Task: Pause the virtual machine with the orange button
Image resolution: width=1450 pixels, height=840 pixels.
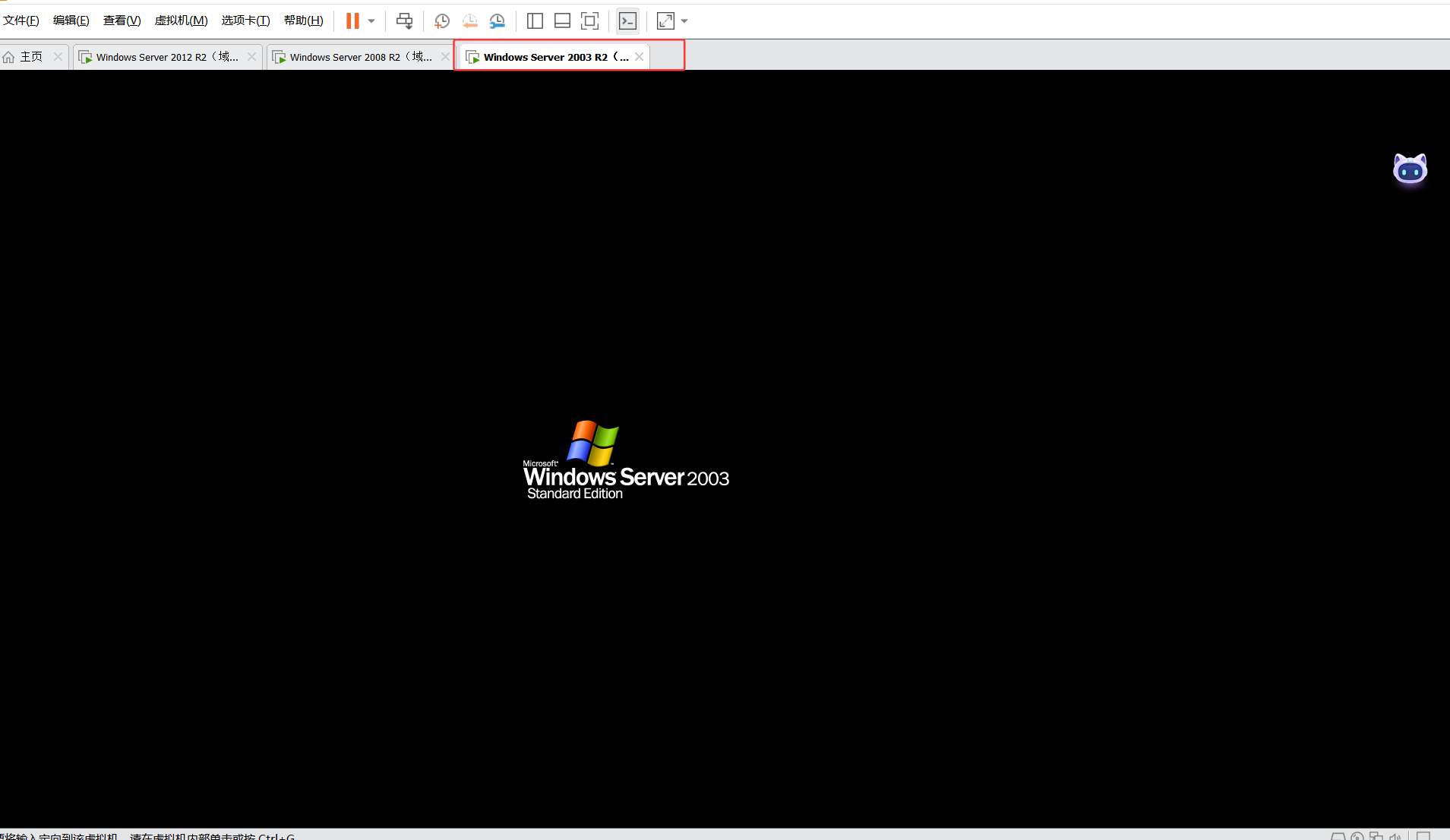Action: (352, 21)
